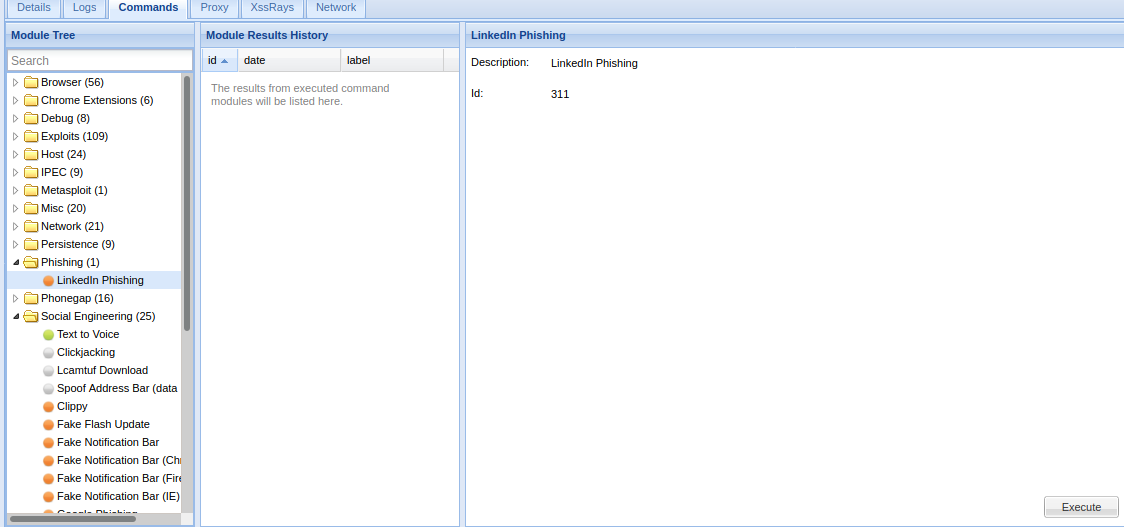Image resolution: width=1124 pixels, height=527 pixels.
Task: Expand the Exploits (109) folder arrow
Action: (x=16, y=136)
